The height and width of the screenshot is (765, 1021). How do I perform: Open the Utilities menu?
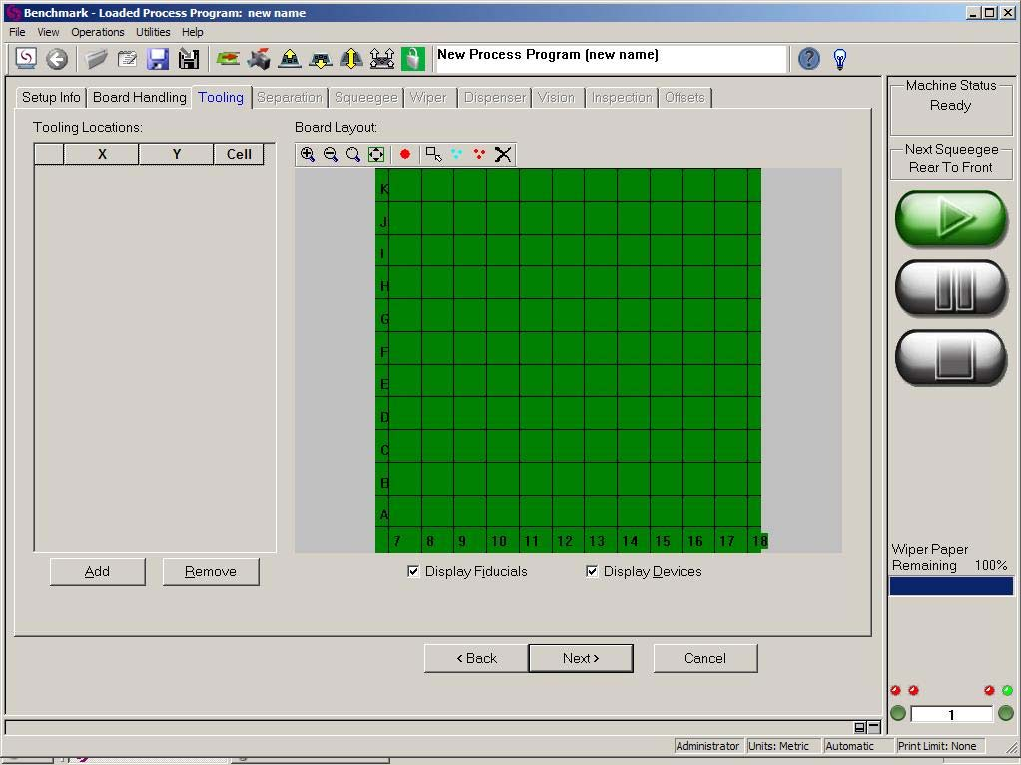click(x=153, y=32)
